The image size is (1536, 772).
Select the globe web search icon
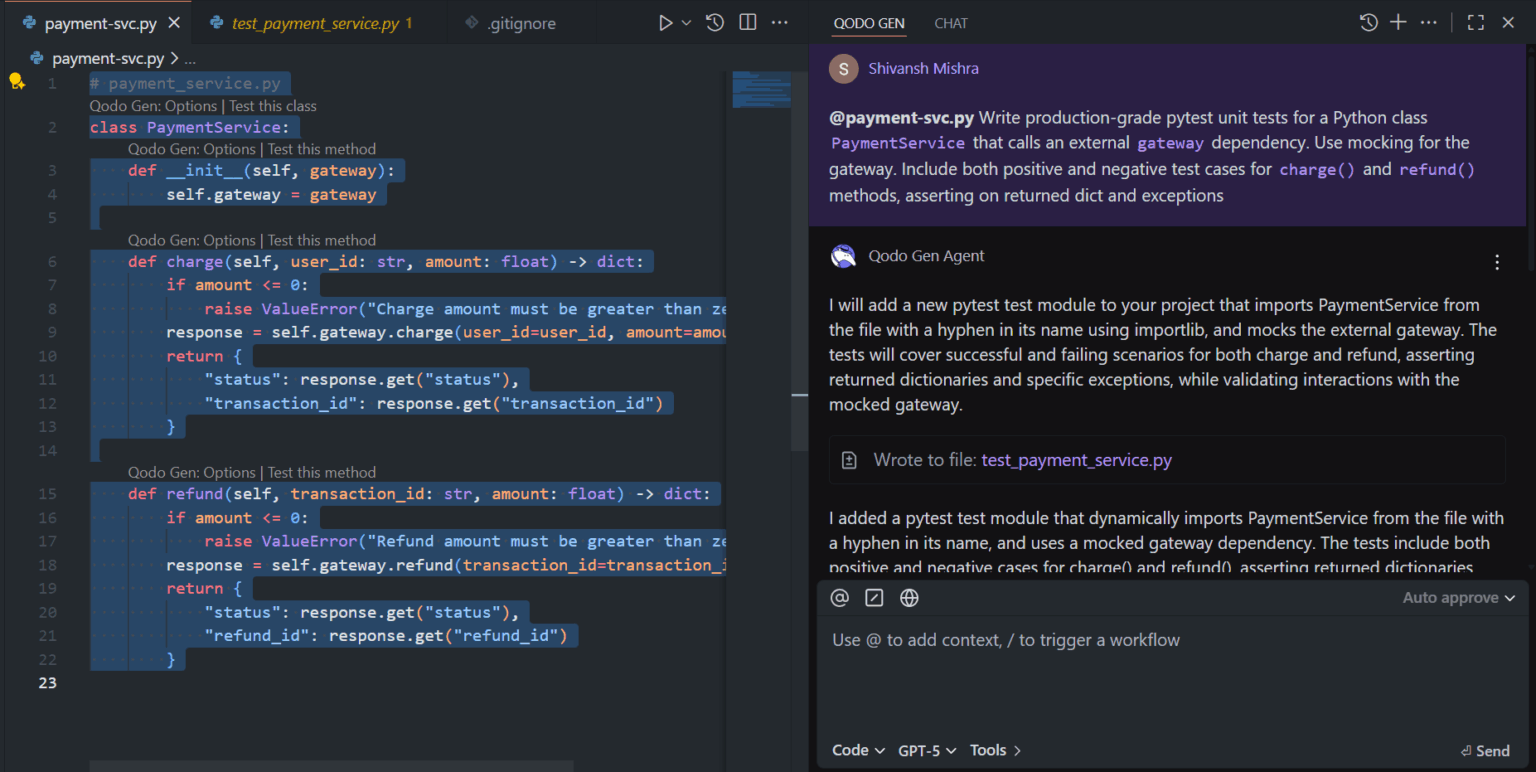[908, 597]
